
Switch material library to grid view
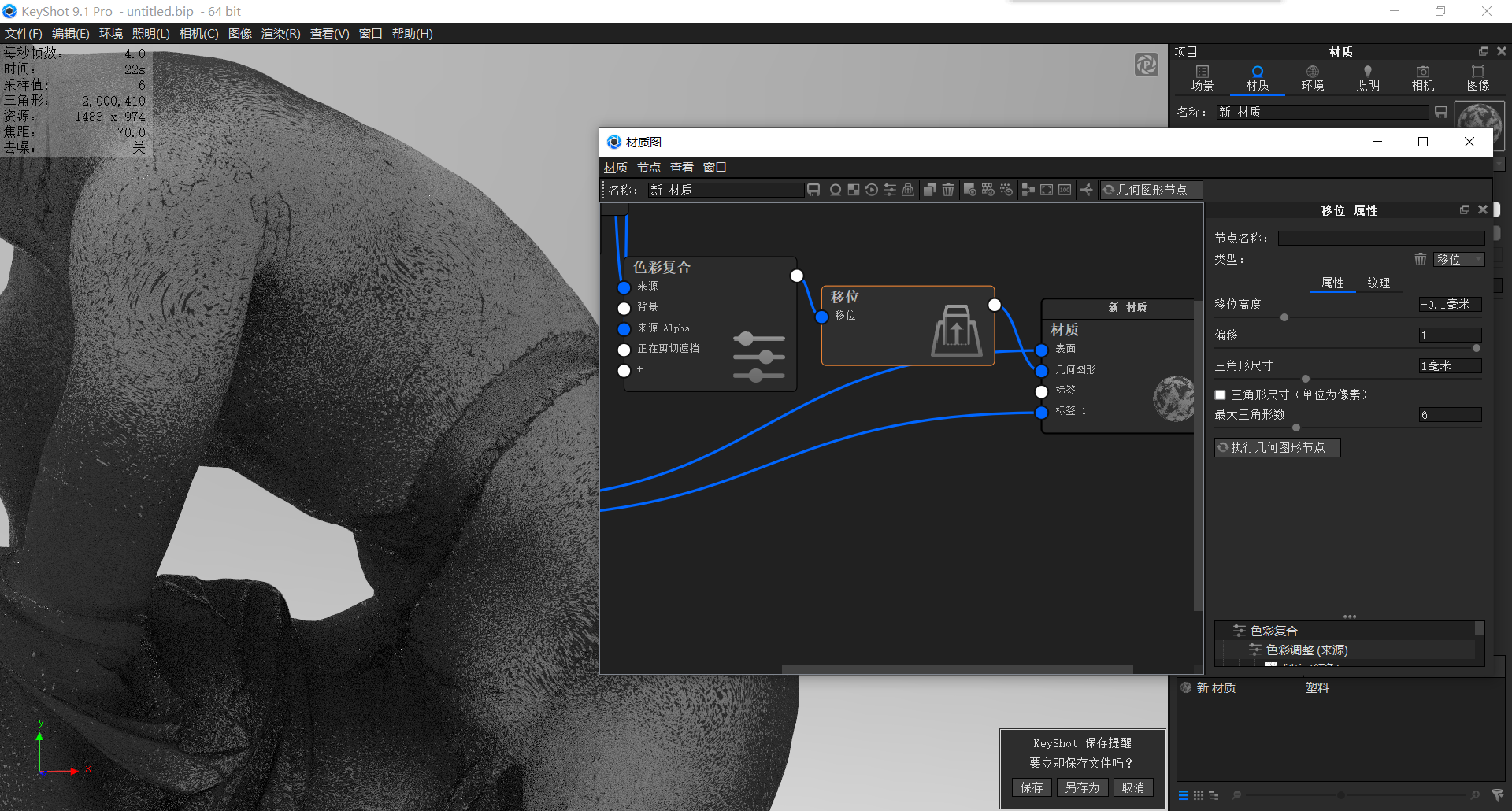tap(1199, 795)
